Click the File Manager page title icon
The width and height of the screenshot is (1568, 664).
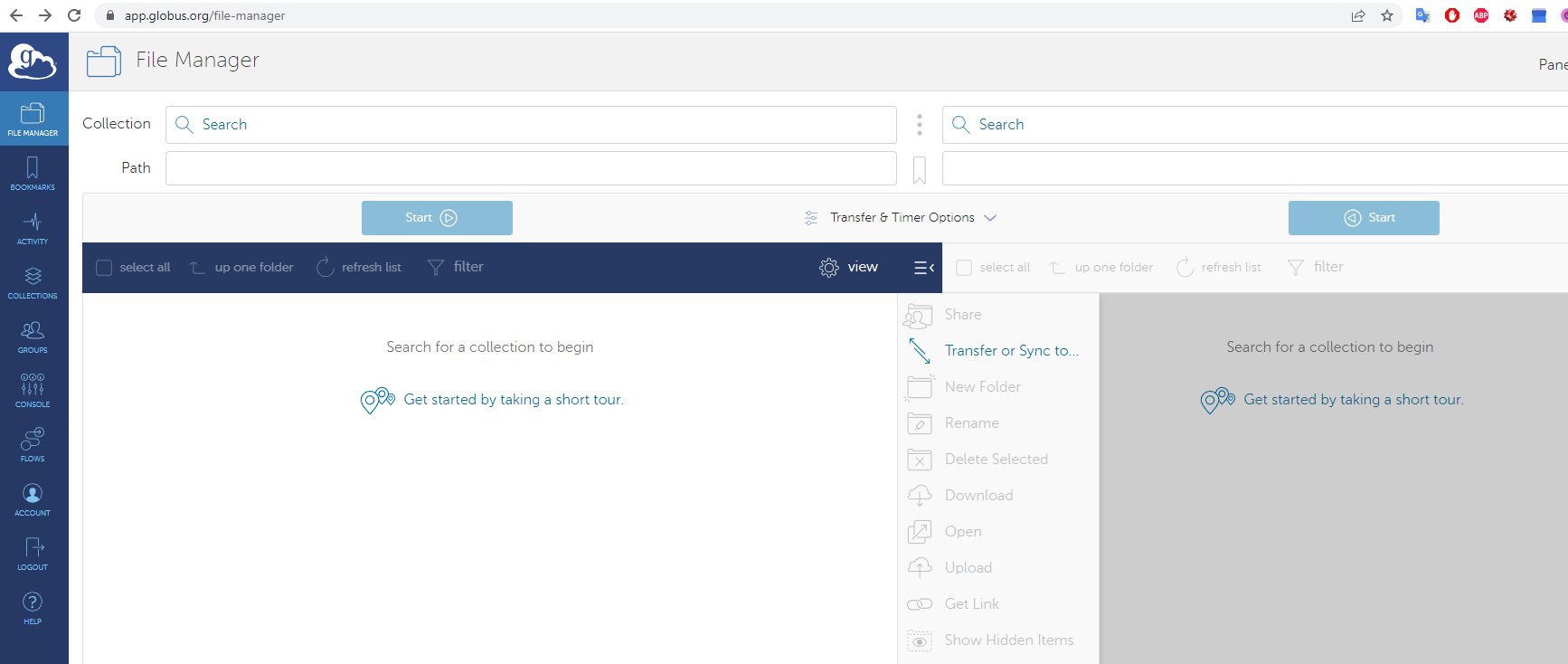[x=104, y=62]
